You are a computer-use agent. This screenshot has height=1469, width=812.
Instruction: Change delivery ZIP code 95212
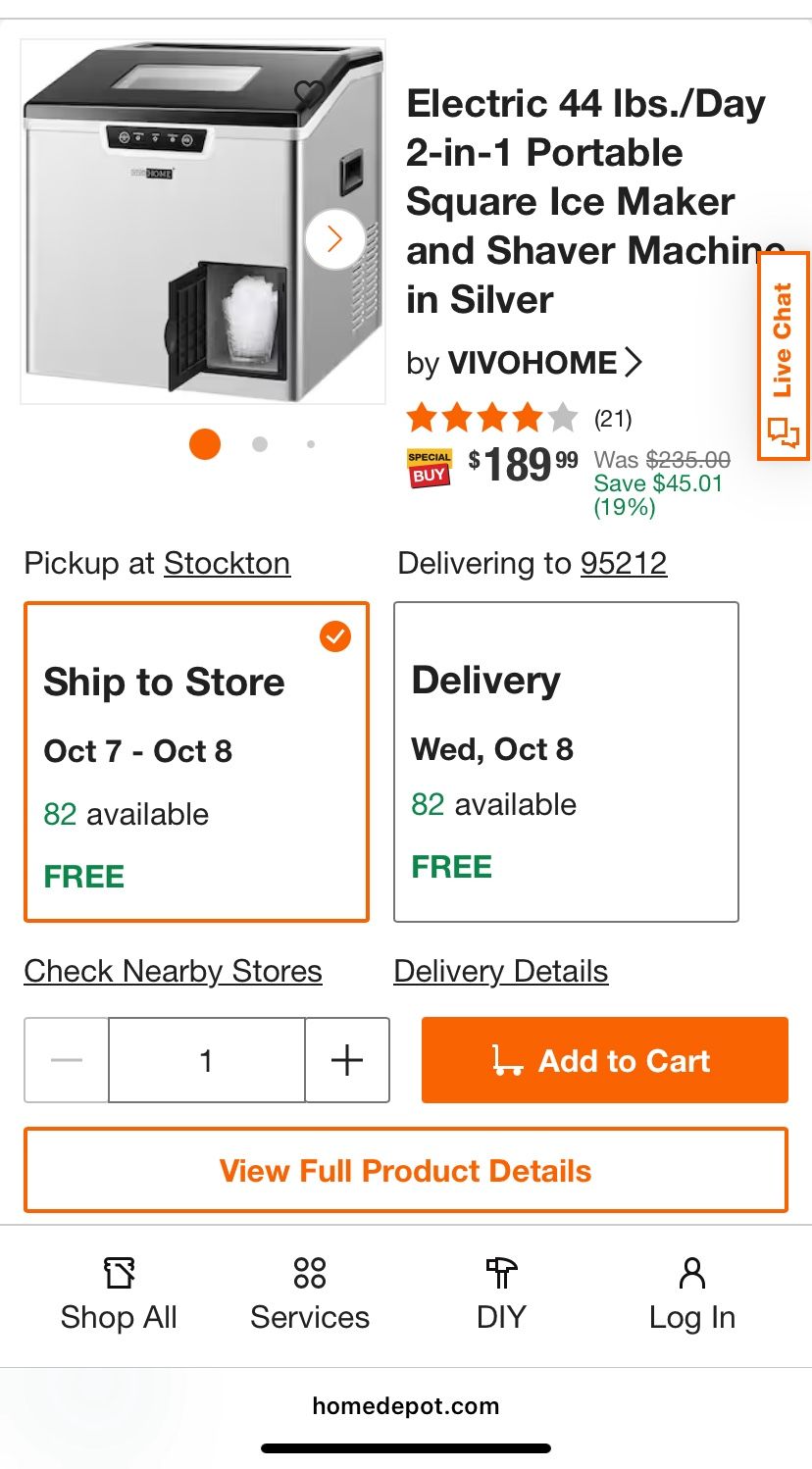pos(624,564)
